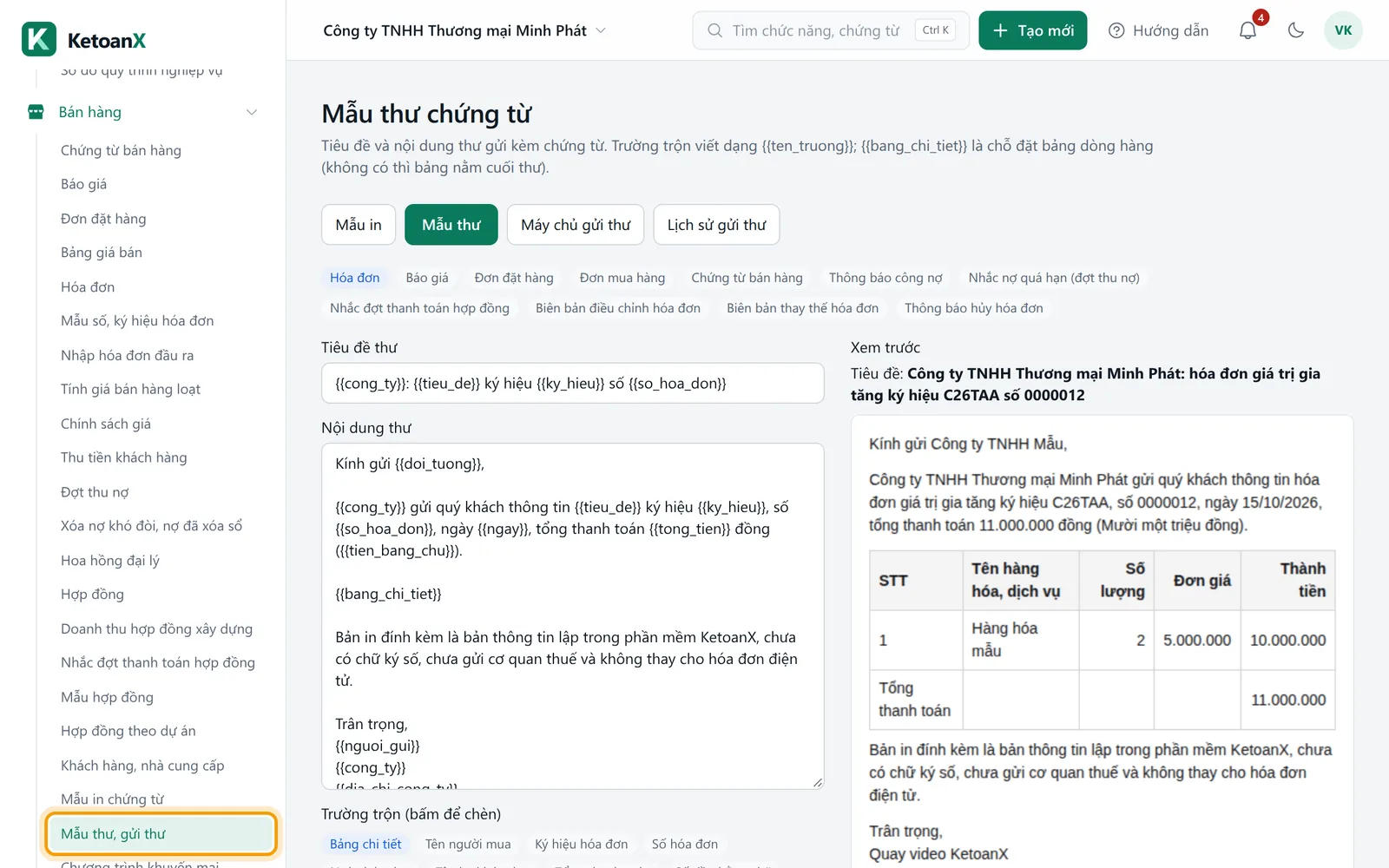Viewport: 1389px width, 868px height.
Task: Open Chứng từ bán hàng in sidebar
Action: (x=121, y=150)
